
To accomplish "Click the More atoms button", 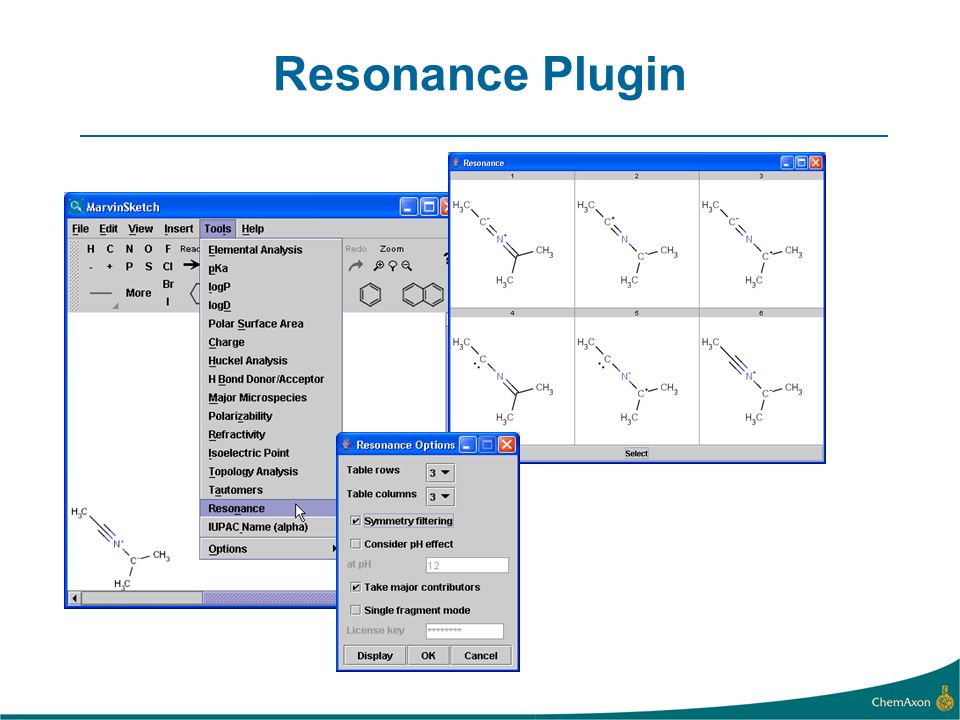I will pos(138,293).
